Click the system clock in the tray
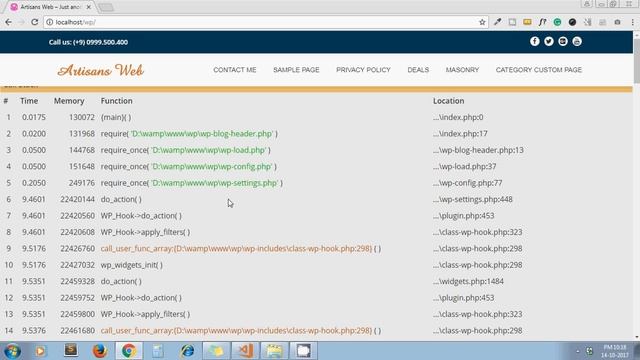 point(615,351)
